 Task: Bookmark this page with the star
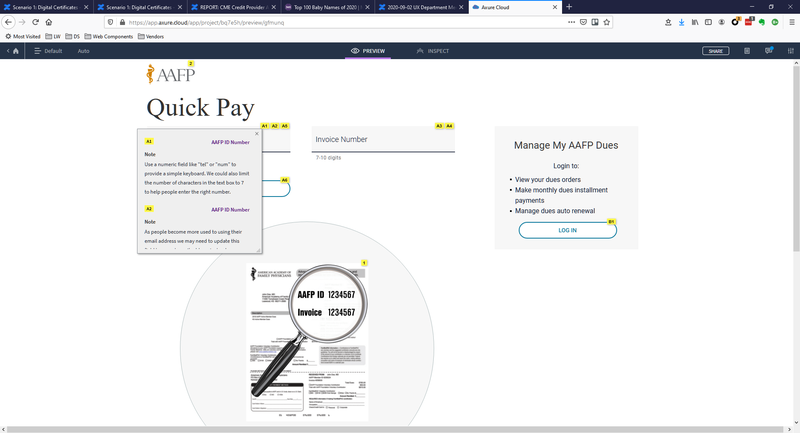(x=607, y=22)
